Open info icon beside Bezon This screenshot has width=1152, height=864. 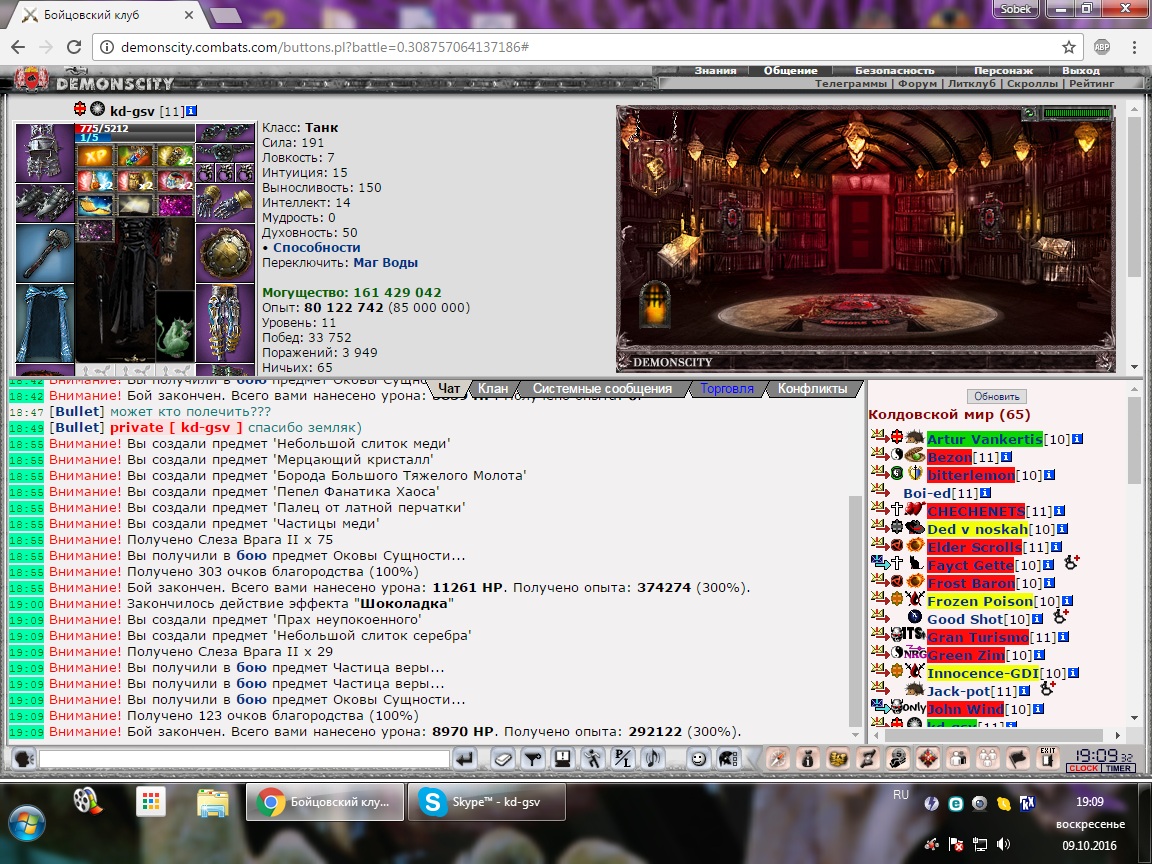coord(1007,457)
